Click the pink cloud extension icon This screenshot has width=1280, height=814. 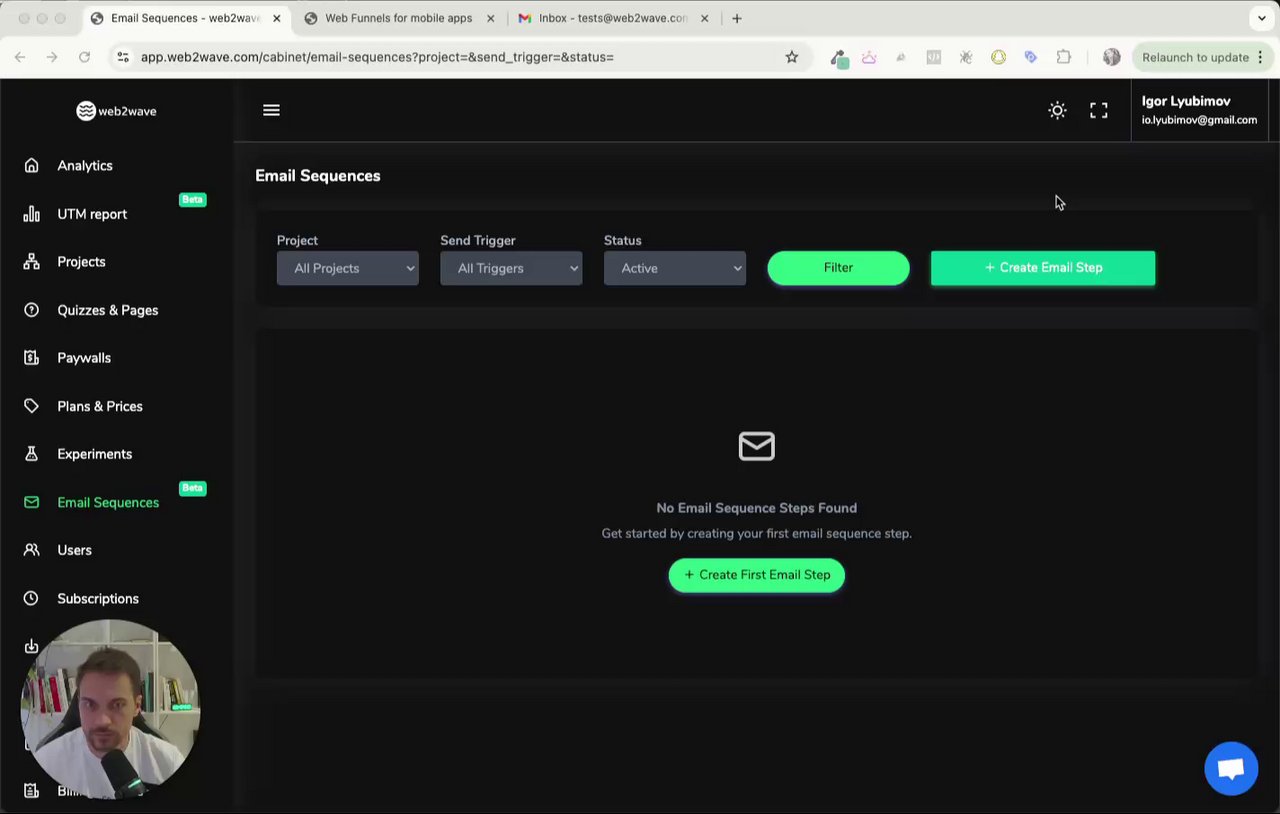click(x=869, y=57)
